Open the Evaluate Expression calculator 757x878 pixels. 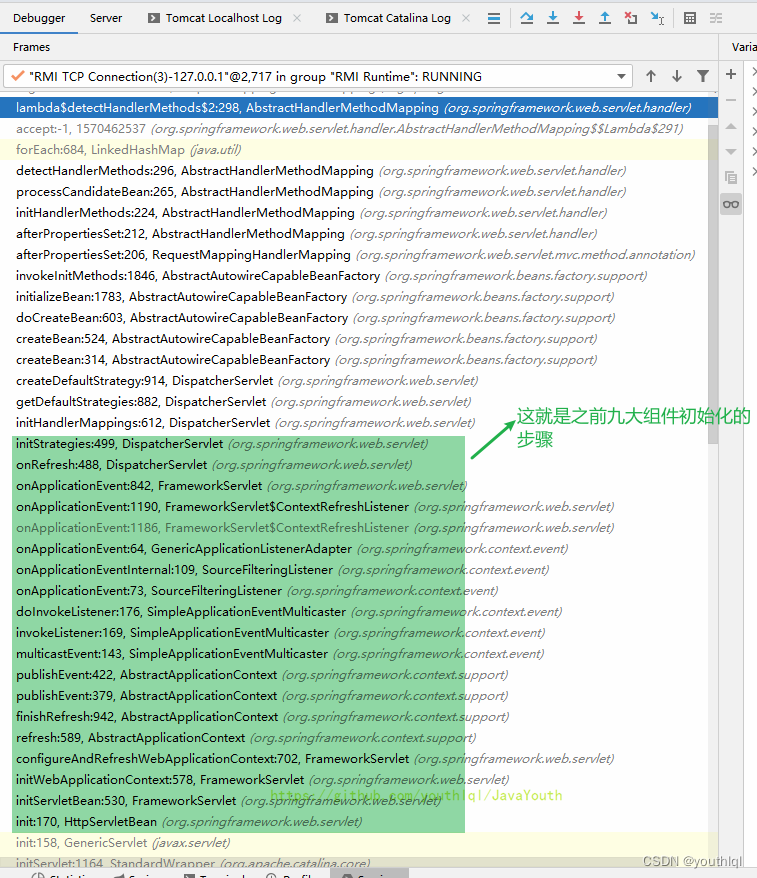(x=690, y=18)
